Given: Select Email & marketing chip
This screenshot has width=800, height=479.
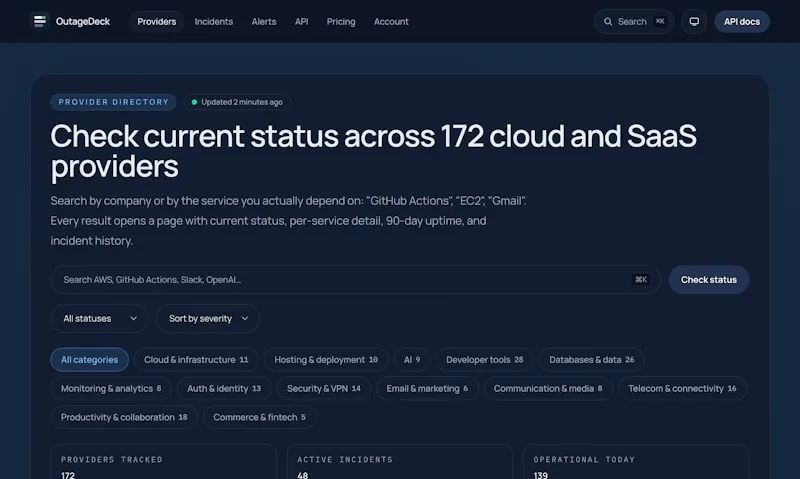Looking at the screenshot, I should coord(427,389).
